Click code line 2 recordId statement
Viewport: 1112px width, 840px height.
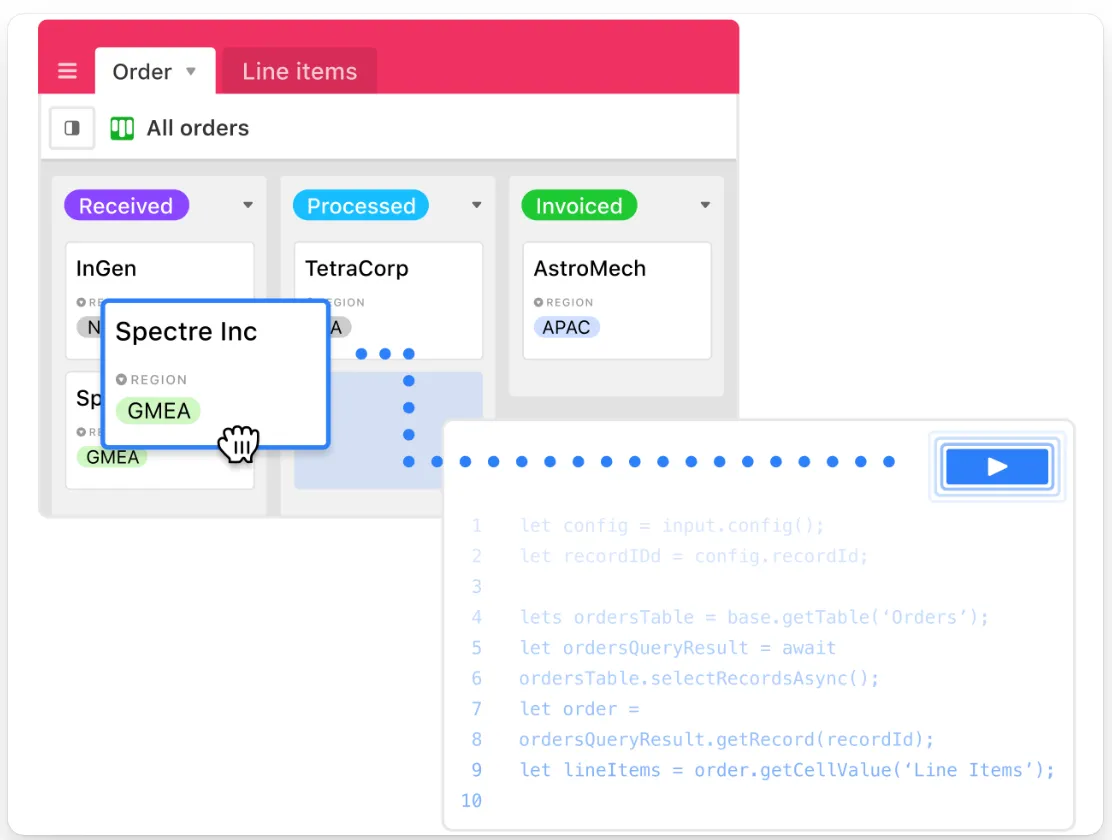[694, 556]
